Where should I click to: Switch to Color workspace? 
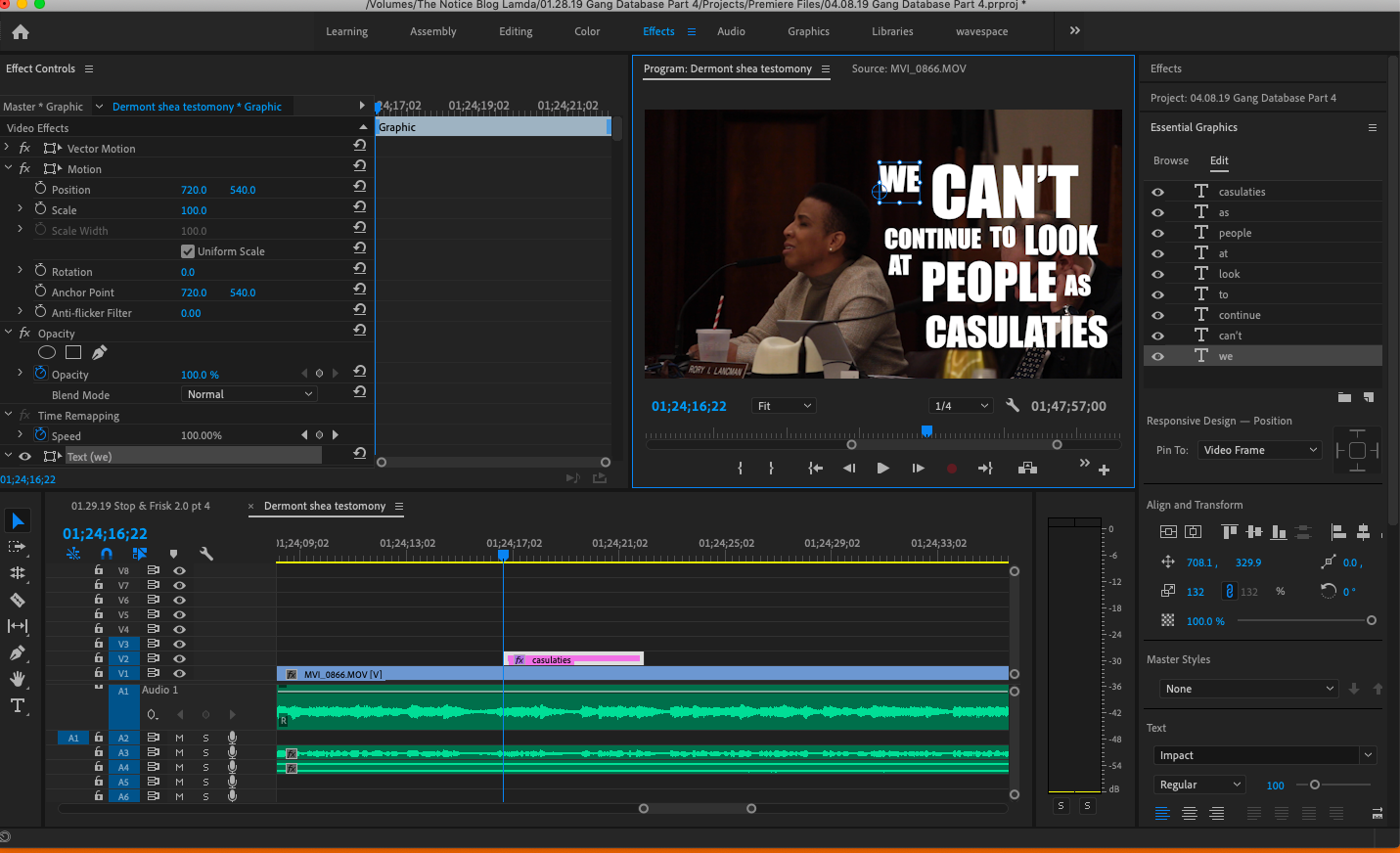(587, 31)
